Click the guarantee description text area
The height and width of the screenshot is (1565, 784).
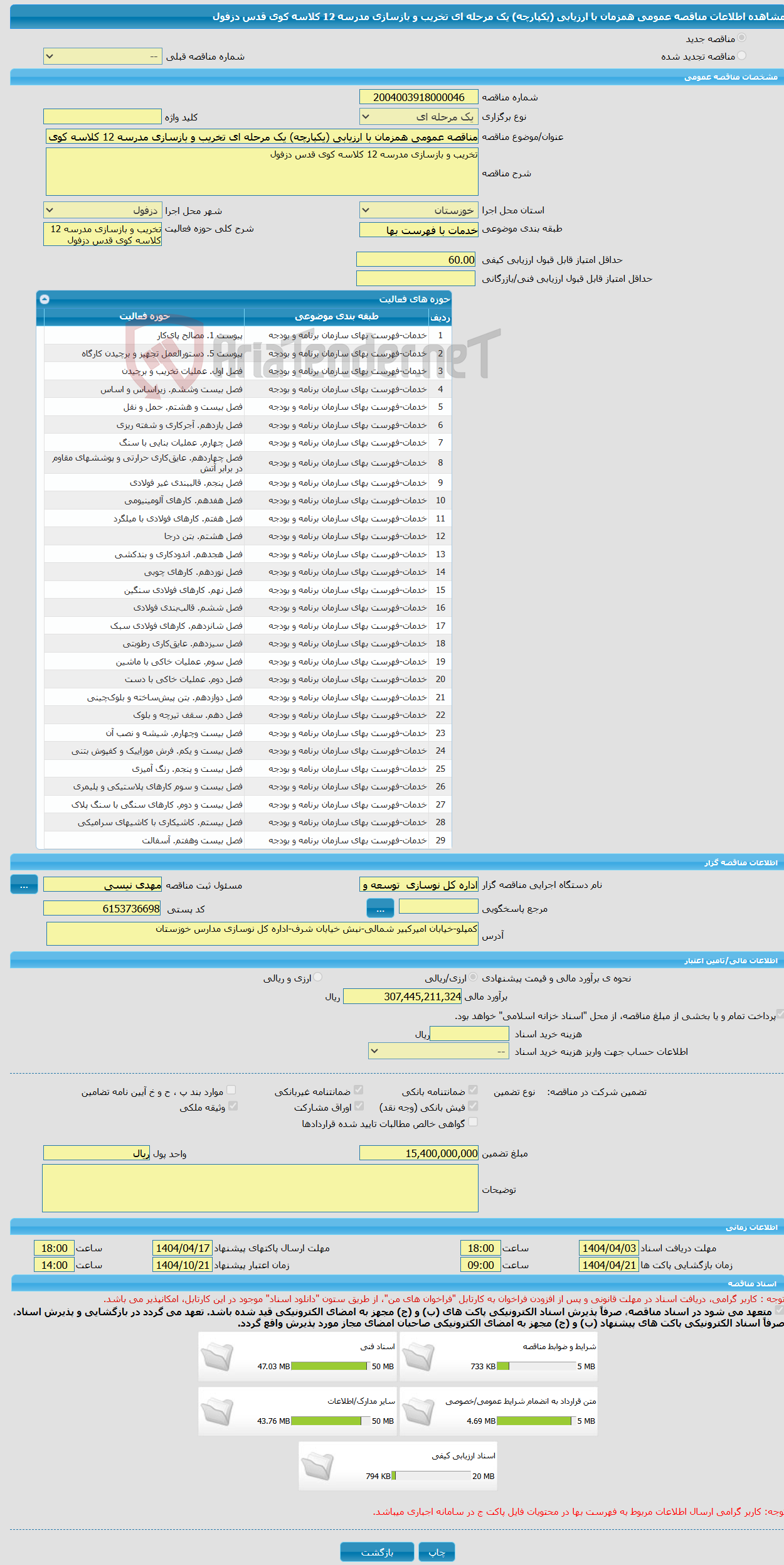260,1188
